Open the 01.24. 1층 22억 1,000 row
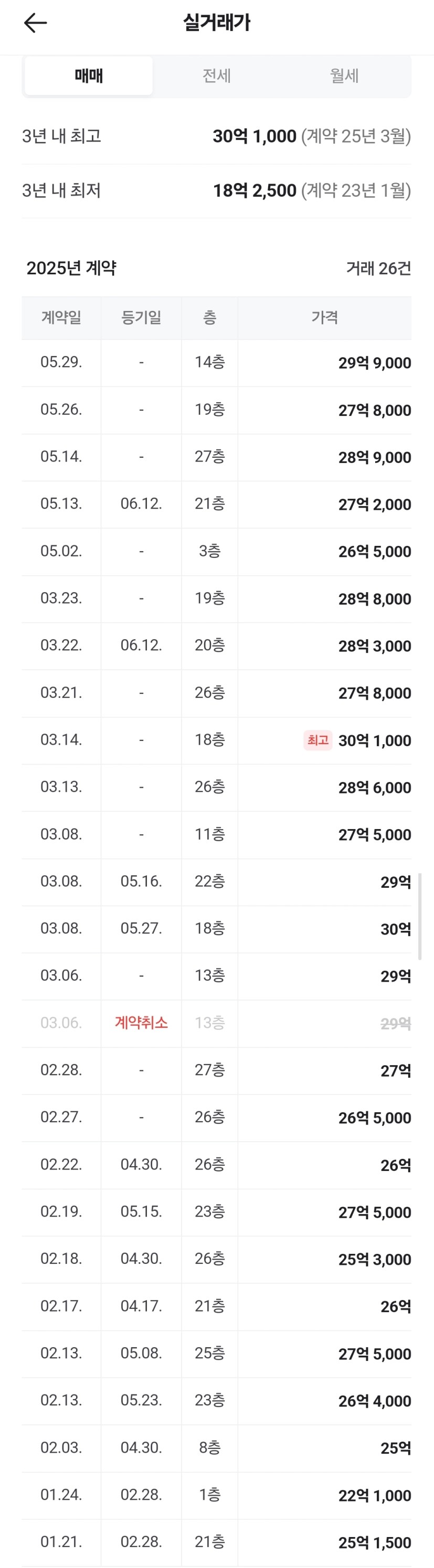 pos(216,1495)
